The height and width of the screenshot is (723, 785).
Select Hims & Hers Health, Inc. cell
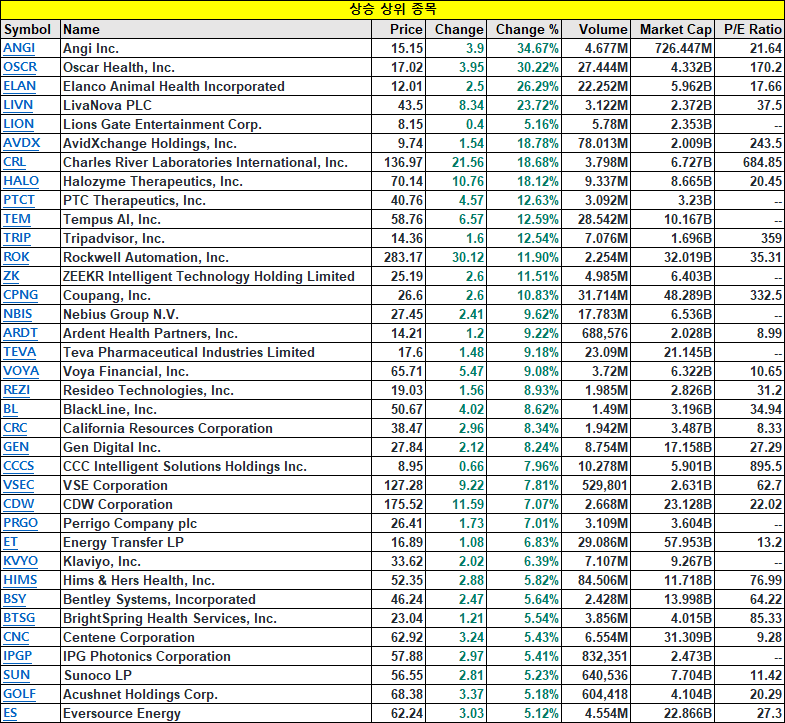tap(216, 581)
